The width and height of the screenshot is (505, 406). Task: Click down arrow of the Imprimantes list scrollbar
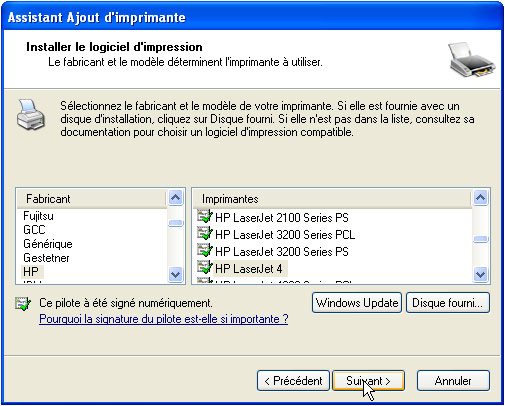coord(480,275)
